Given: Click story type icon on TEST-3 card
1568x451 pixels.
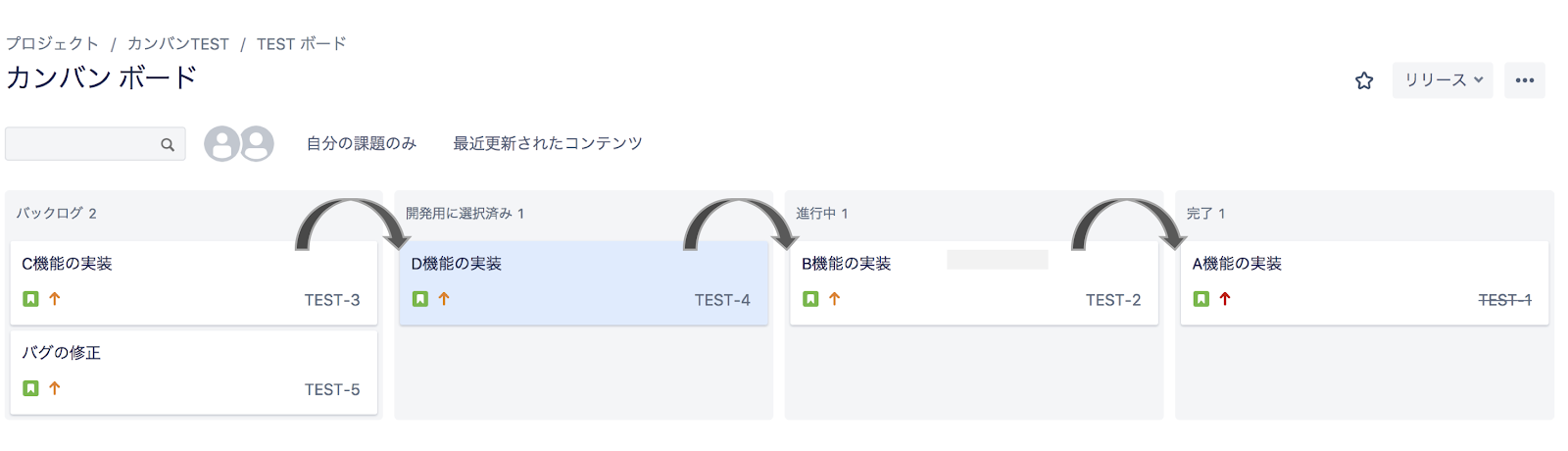Looking at the screenshot, I should click(x=31, y=299).
